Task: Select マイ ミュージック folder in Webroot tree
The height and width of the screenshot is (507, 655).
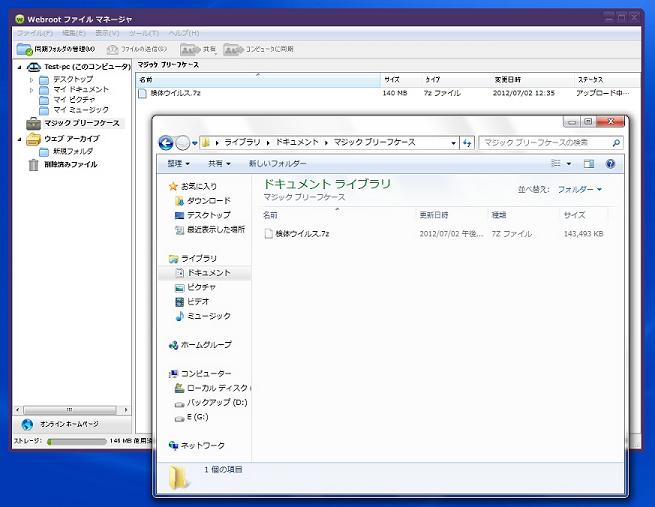Action: point(81,110)
